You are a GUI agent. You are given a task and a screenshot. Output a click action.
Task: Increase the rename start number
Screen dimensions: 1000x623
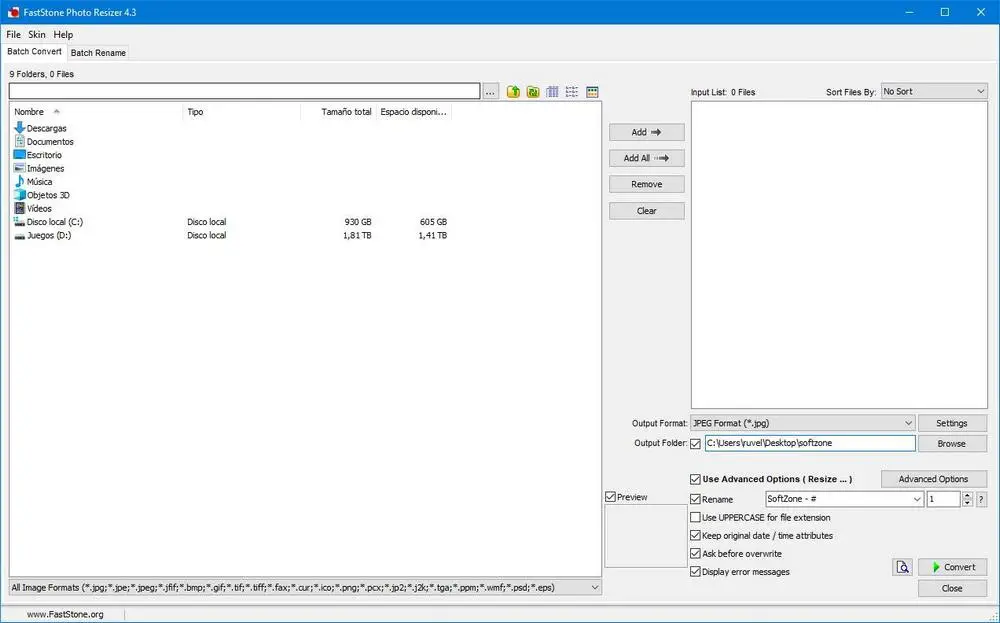point(967,495)
